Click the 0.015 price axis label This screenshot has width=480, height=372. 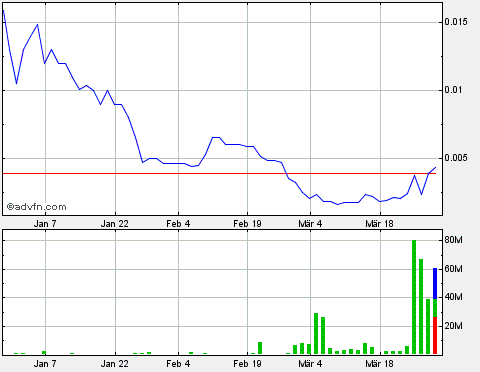[x=456, y=22]
